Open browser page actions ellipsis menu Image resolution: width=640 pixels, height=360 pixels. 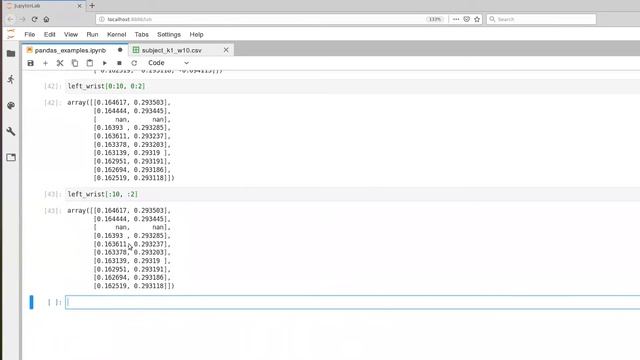[456, 19]
